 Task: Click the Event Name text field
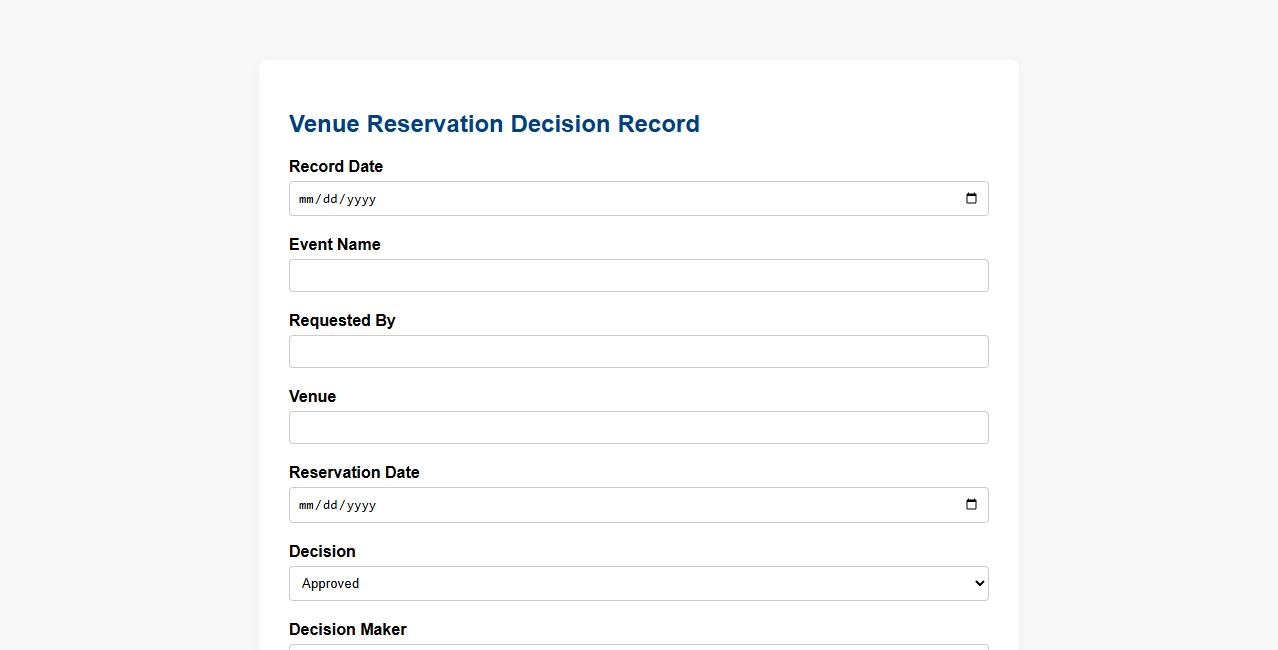(638, 276)
